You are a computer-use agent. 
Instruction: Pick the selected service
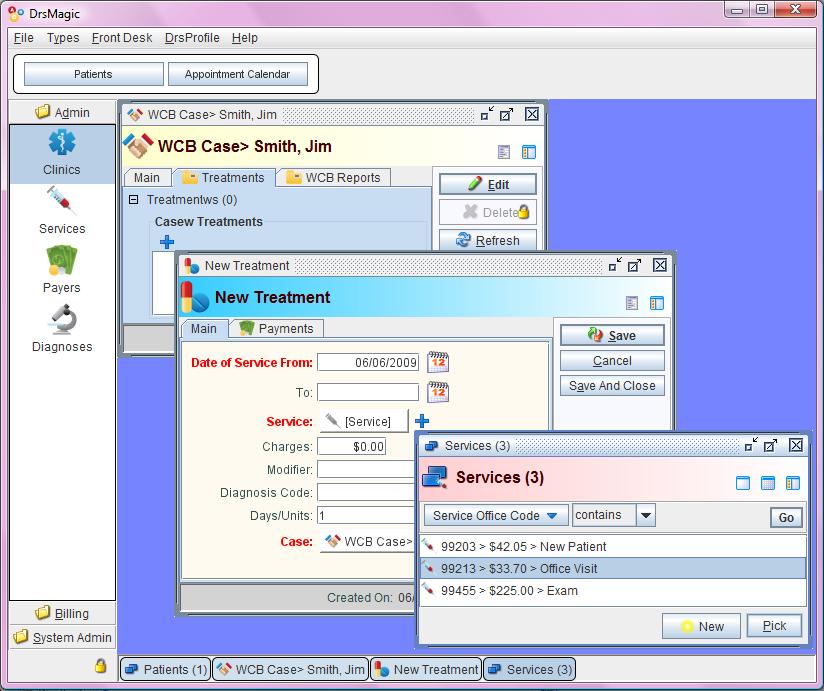pos(774,626)
